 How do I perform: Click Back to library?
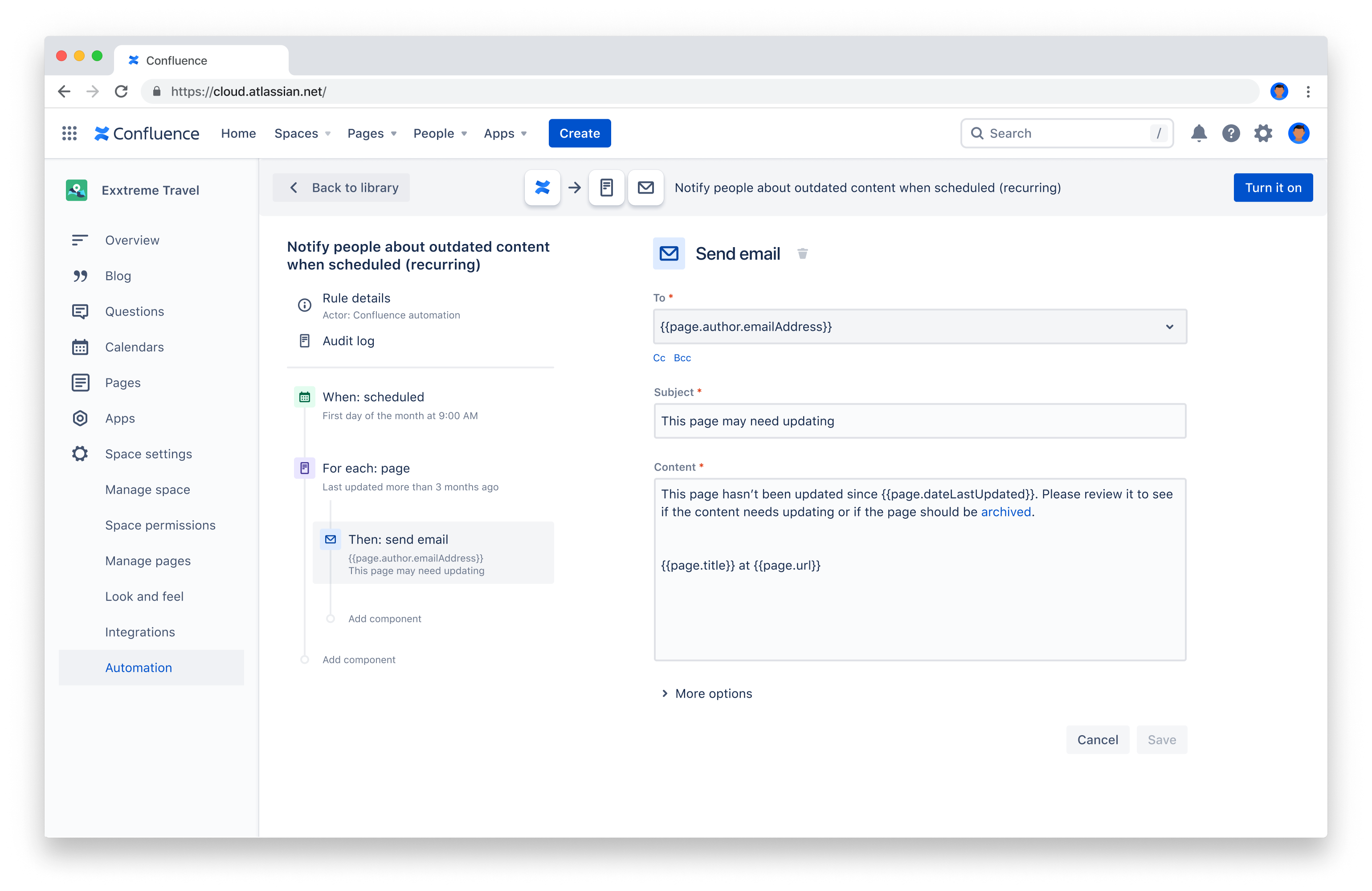pyautogui.click(x=341, y=187)
